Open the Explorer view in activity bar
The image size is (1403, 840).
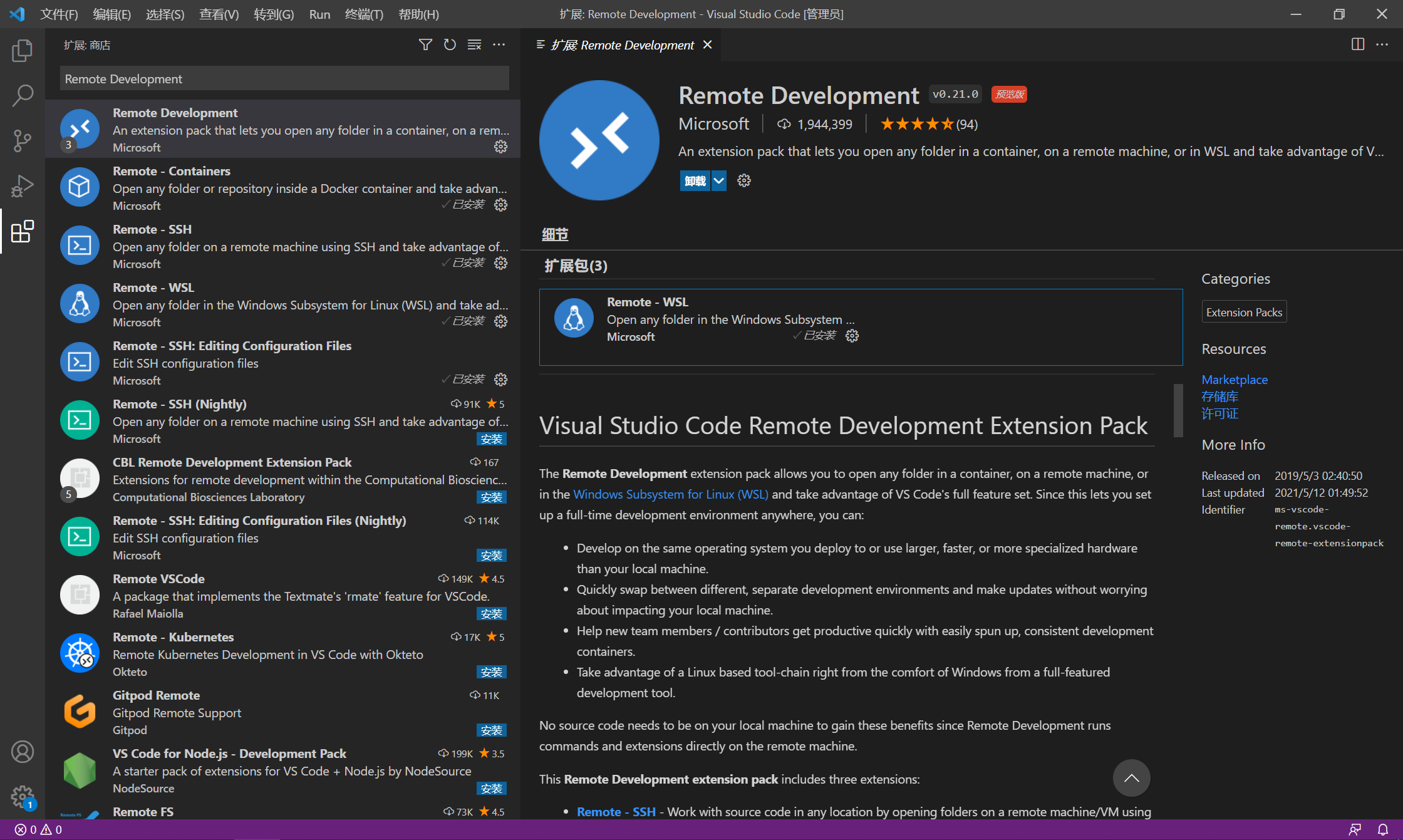[x=23, y=50]
